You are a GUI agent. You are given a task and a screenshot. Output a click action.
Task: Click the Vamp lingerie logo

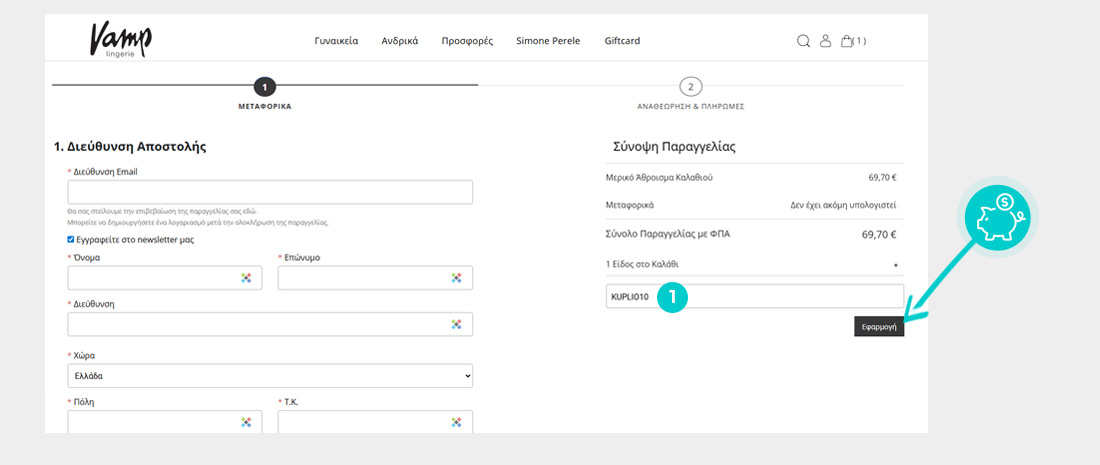(x=120, y=40)
